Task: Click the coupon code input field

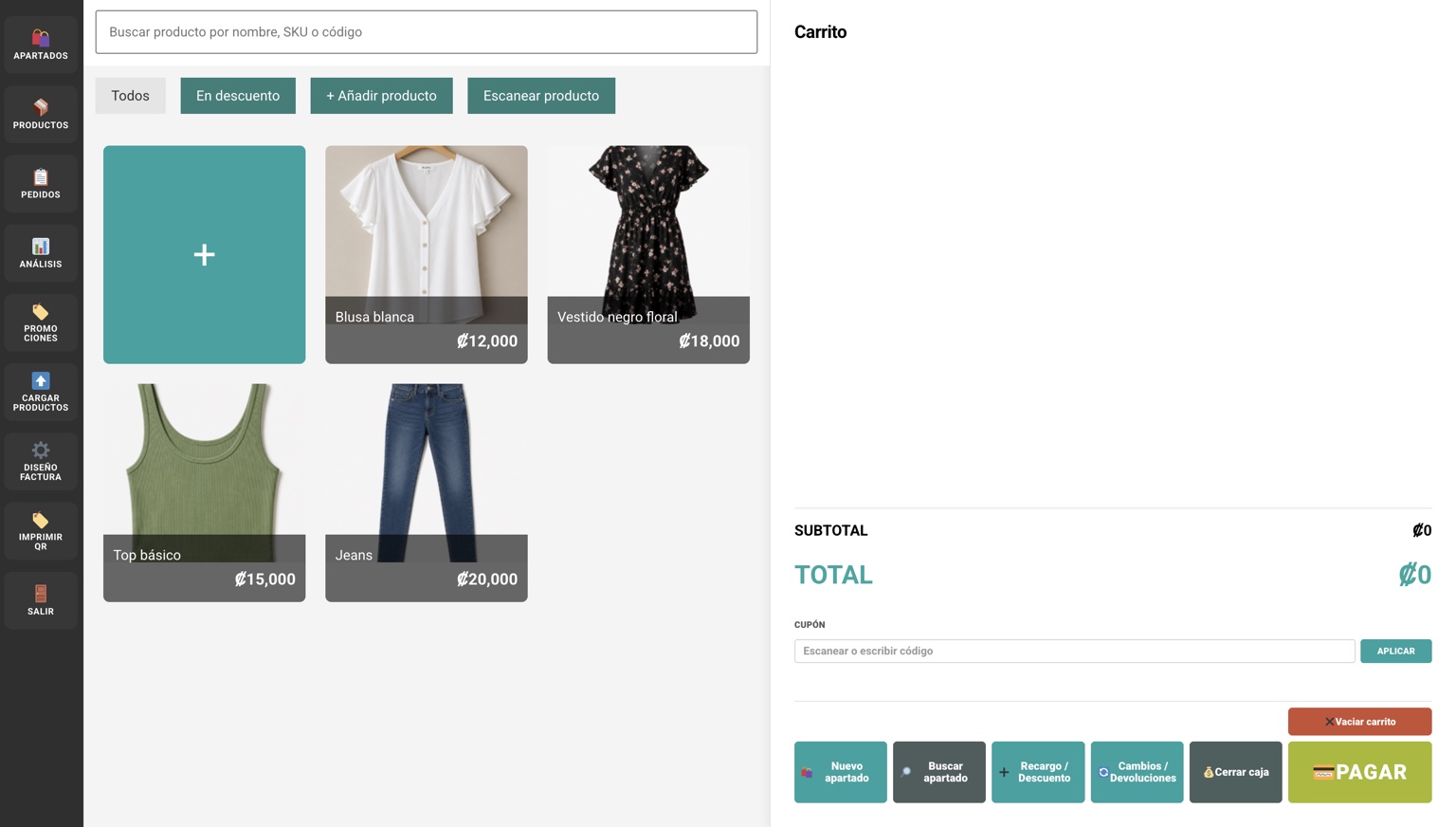Action: [x=1074, y=651]
